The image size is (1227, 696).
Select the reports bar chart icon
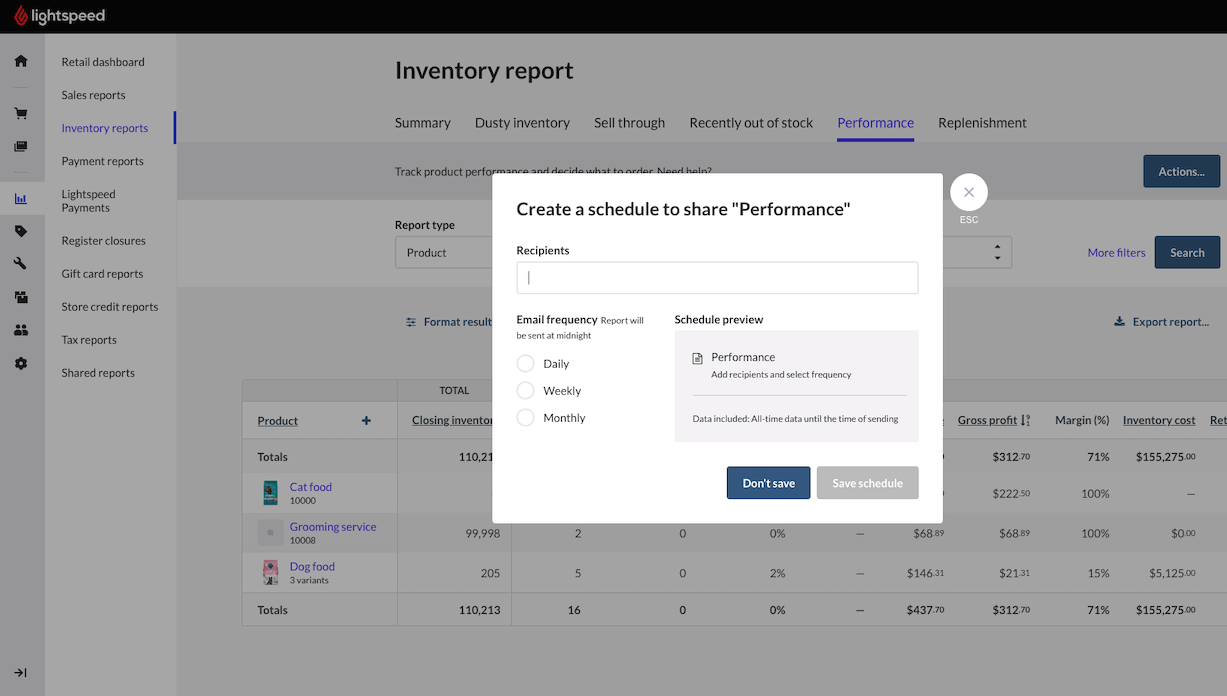tap(21, 199)
